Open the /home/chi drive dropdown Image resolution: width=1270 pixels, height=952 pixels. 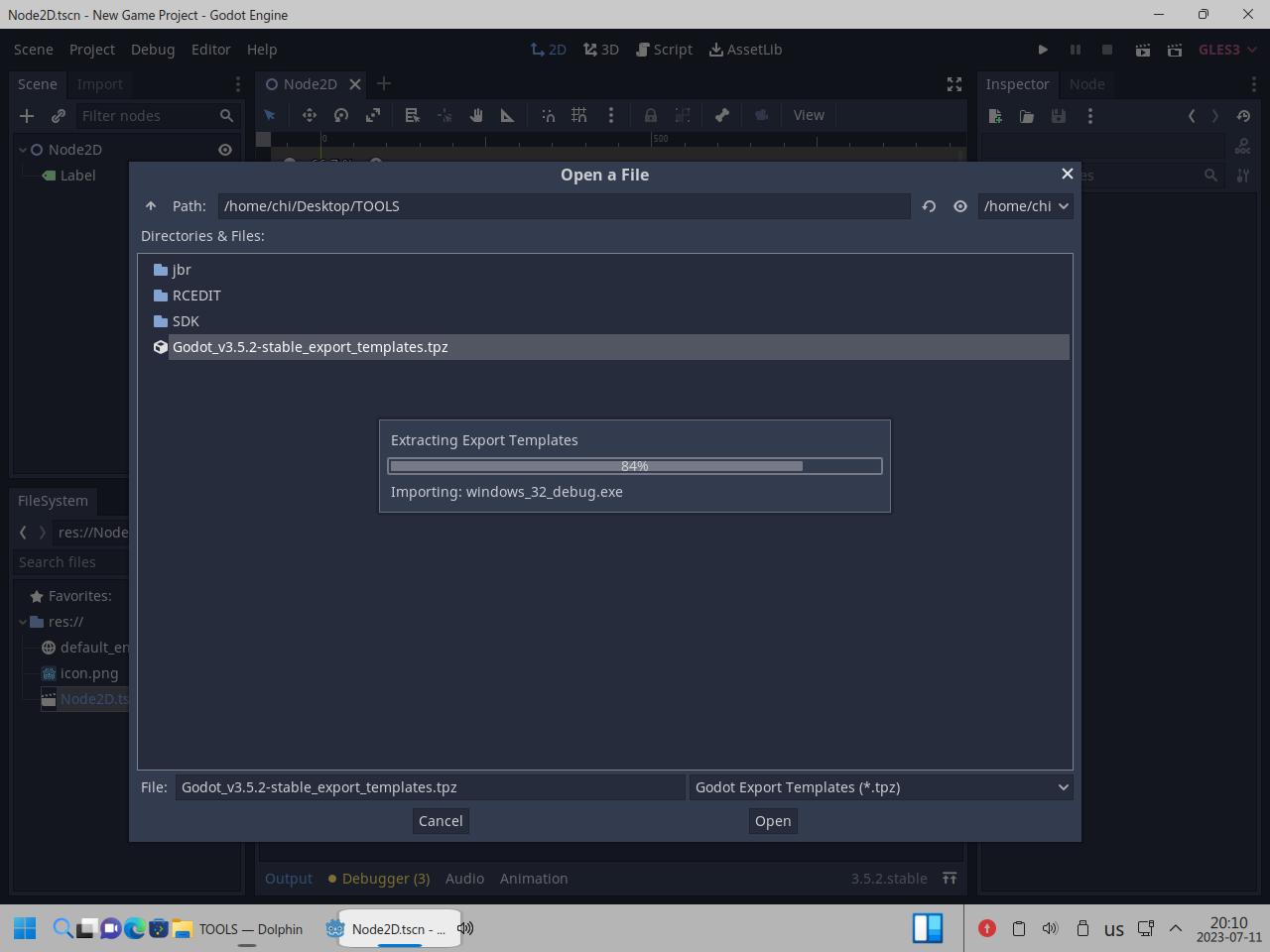click(x=1026, y=206)
